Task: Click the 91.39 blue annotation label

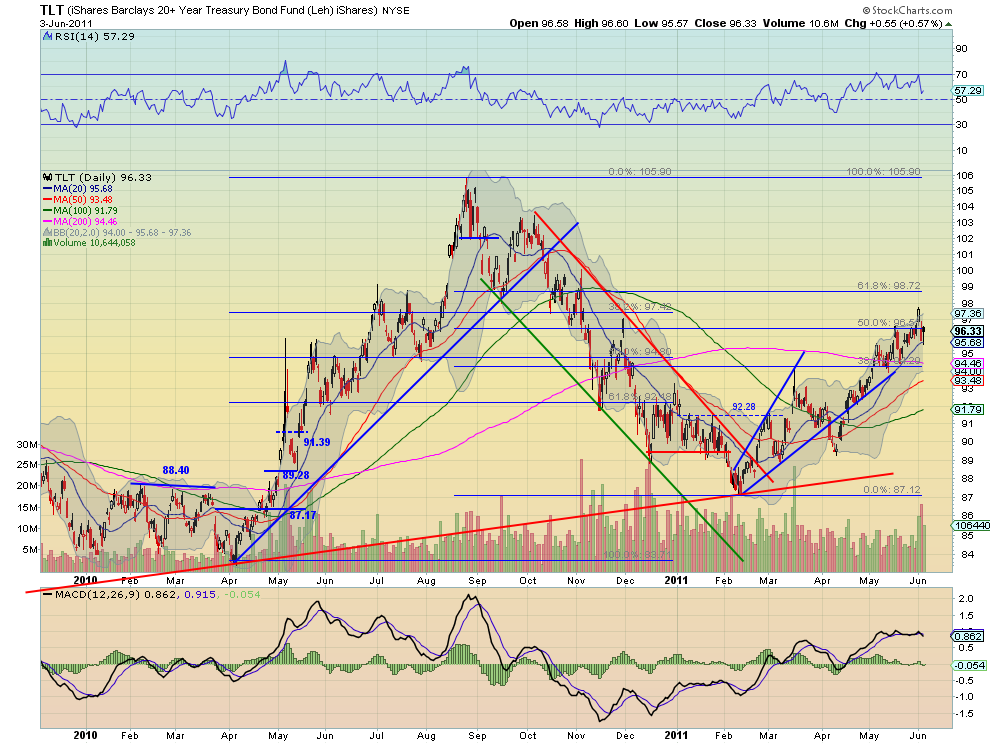Action: click(x=316, y=442)
